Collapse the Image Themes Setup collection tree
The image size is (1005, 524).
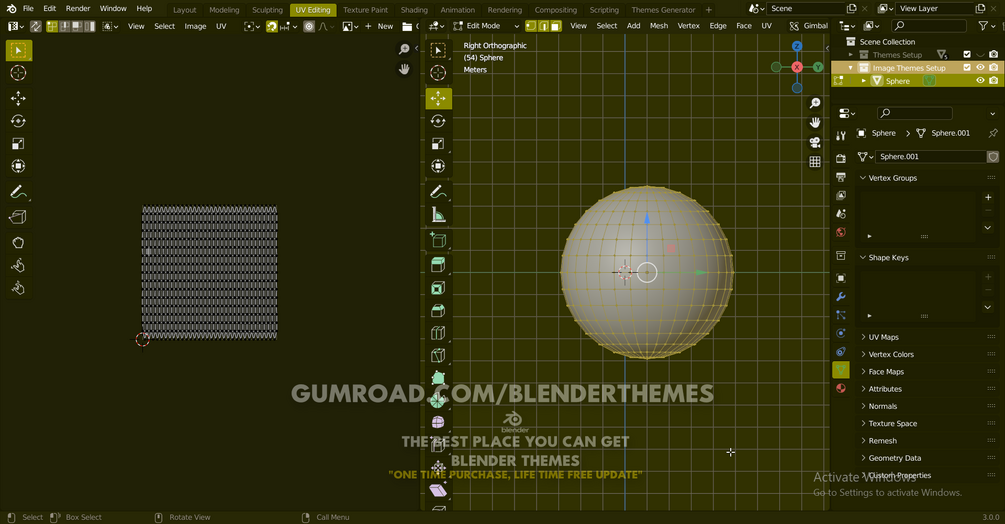pyautogui.click(x=851, y=67)
